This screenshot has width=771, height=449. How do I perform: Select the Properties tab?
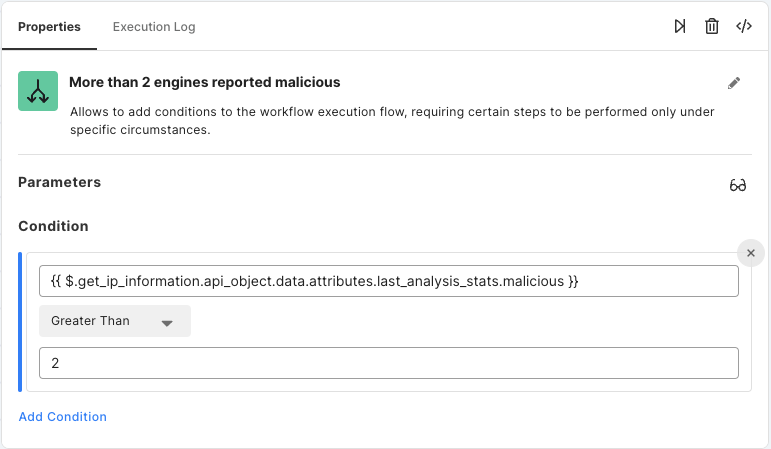click(49, 27)
